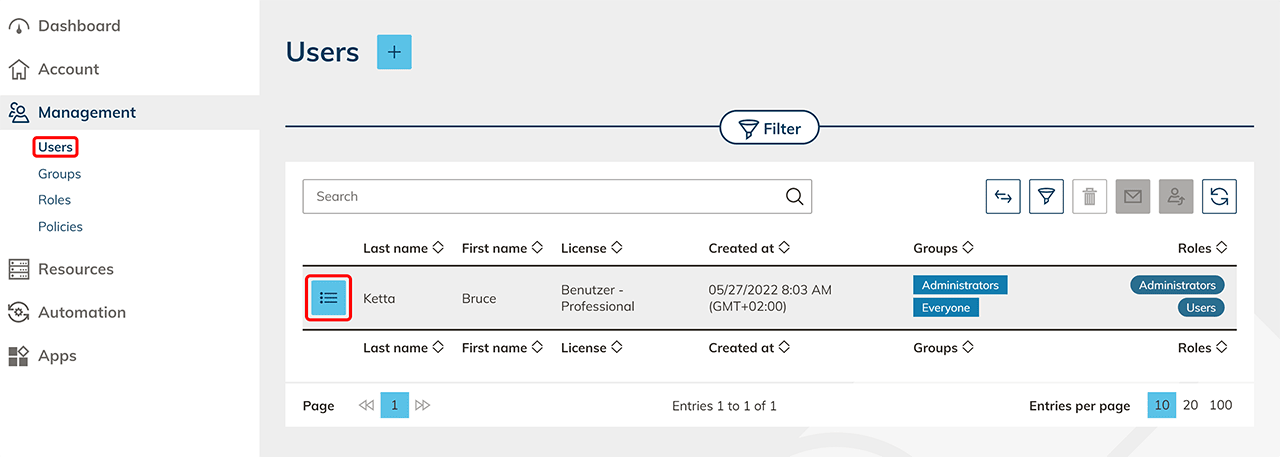This screenshot has height=457, width=1280.
Task: Click the funnel icon in the table toolbar
Action: [x=1046, y=197]
